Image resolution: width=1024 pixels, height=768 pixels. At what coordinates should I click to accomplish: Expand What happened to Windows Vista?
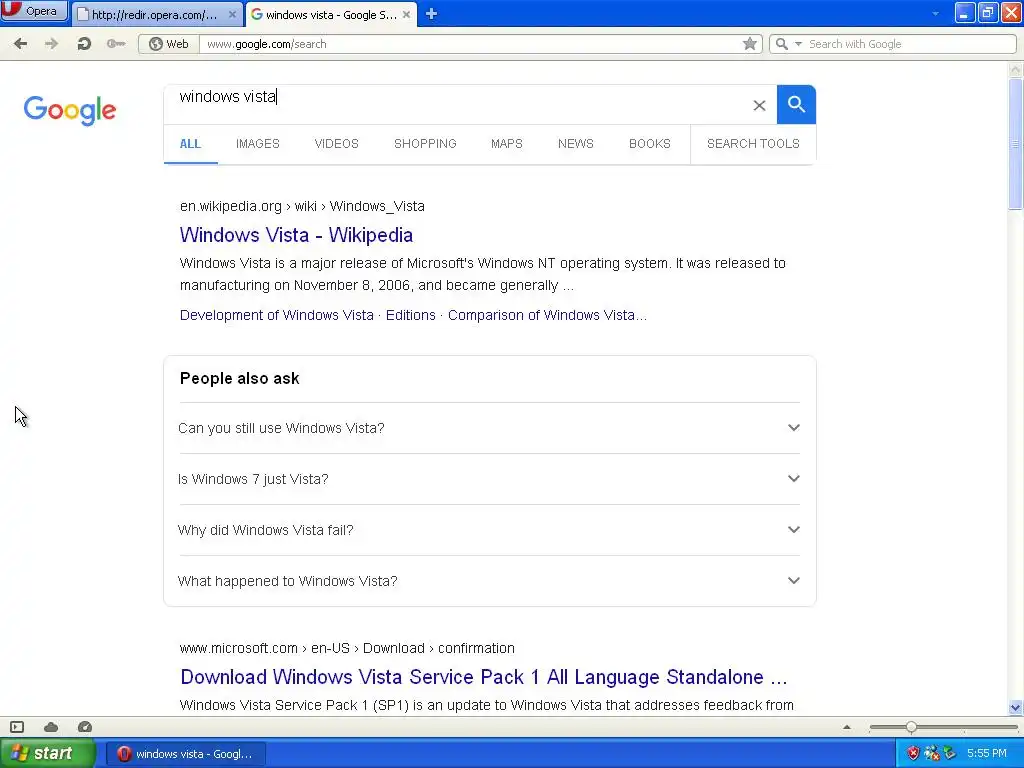489,581
